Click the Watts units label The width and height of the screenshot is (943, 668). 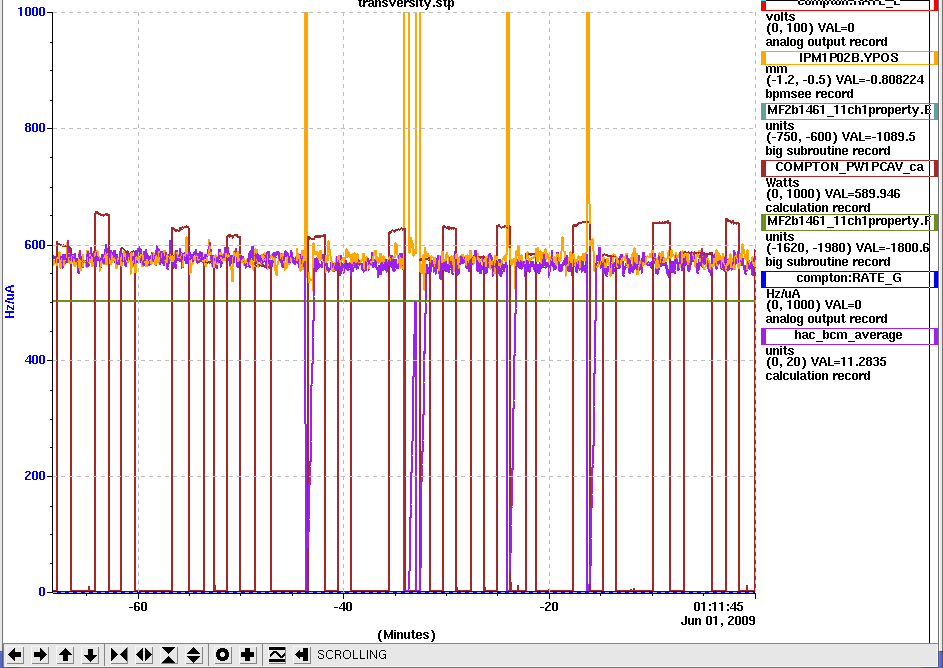point(782,182)
